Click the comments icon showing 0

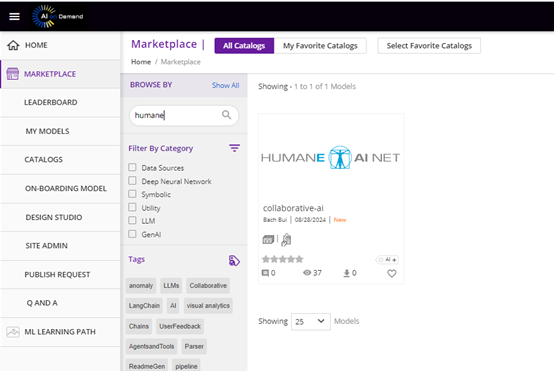265,273
